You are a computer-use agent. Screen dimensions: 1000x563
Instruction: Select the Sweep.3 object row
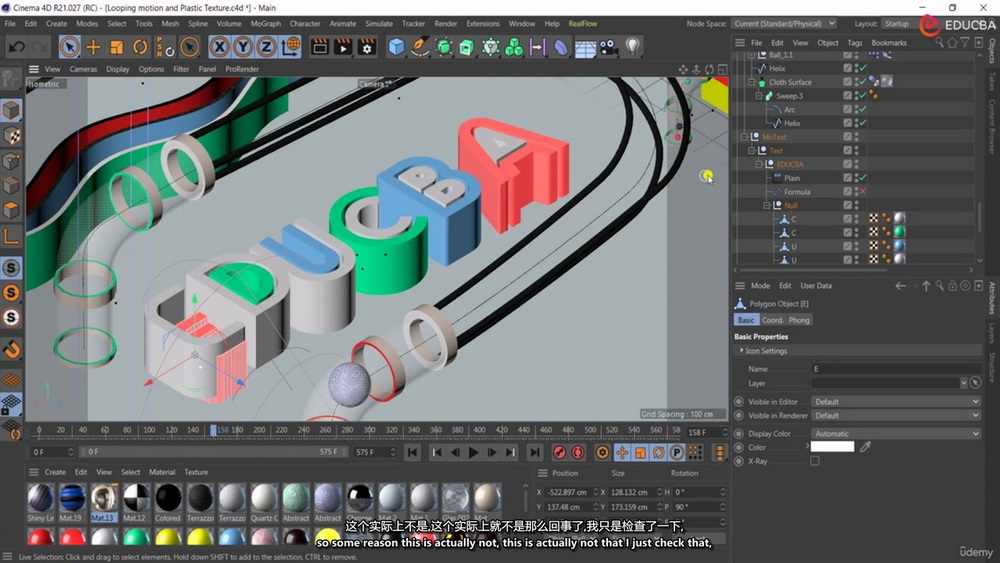tap(789, 96)
